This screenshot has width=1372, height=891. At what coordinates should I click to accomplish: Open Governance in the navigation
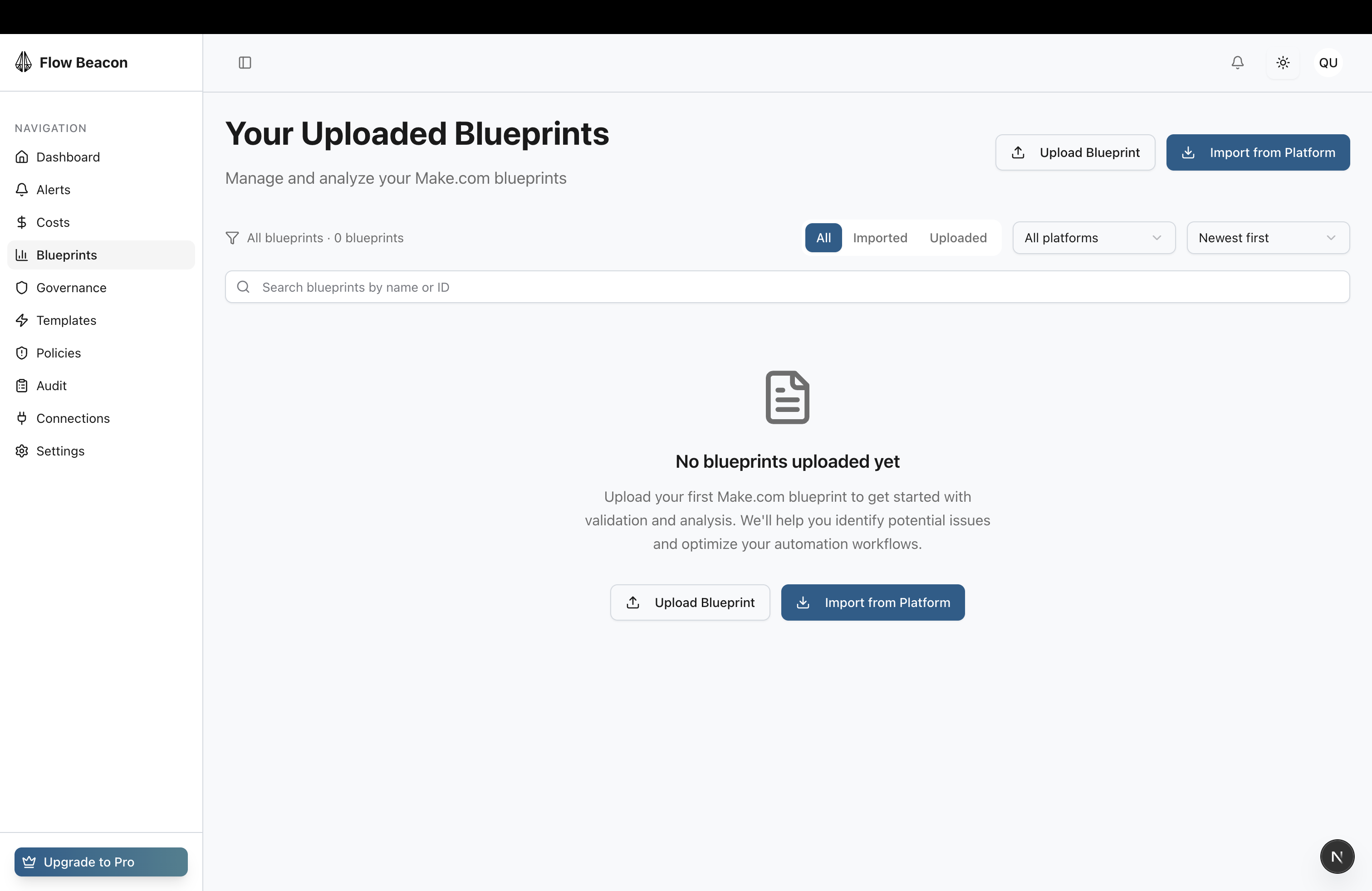point(71,287)
